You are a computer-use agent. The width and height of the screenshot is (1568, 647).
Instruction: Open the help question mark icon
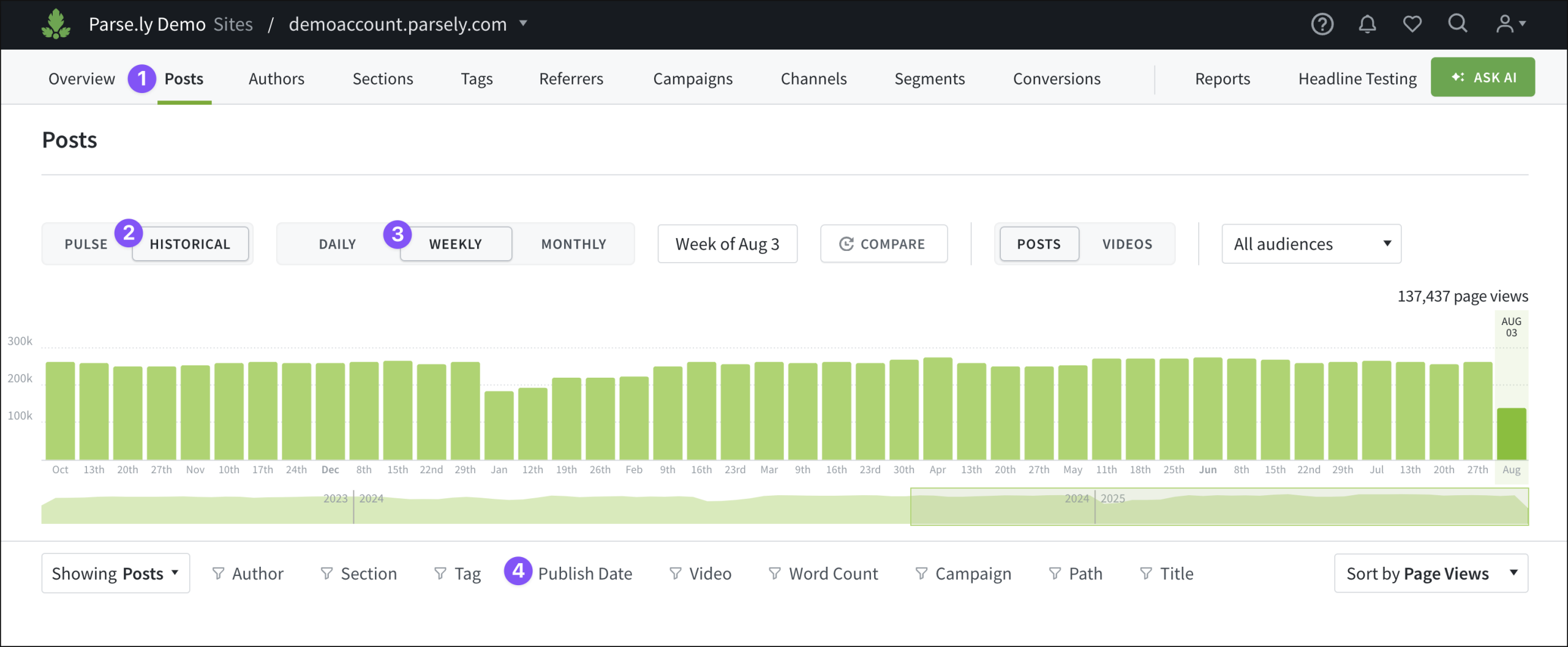[1322, 24]
